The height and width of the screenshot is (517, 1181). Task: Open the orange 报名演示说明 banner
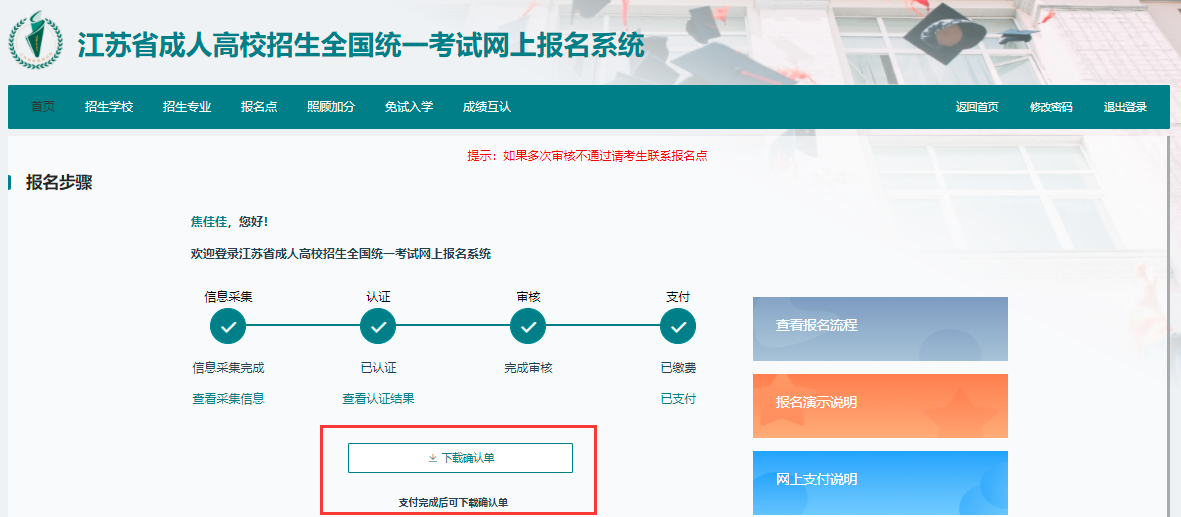tap(880, 405)
